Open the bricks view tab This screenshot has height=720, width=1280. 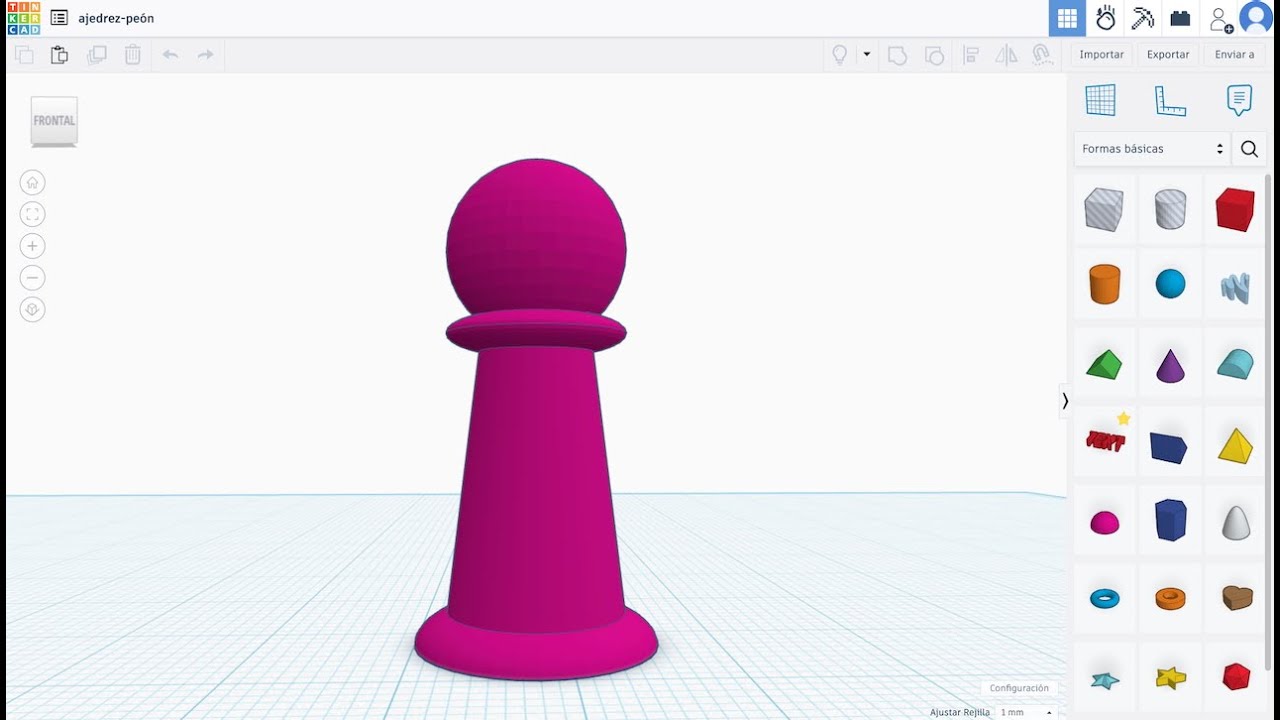click(1181, 18)
